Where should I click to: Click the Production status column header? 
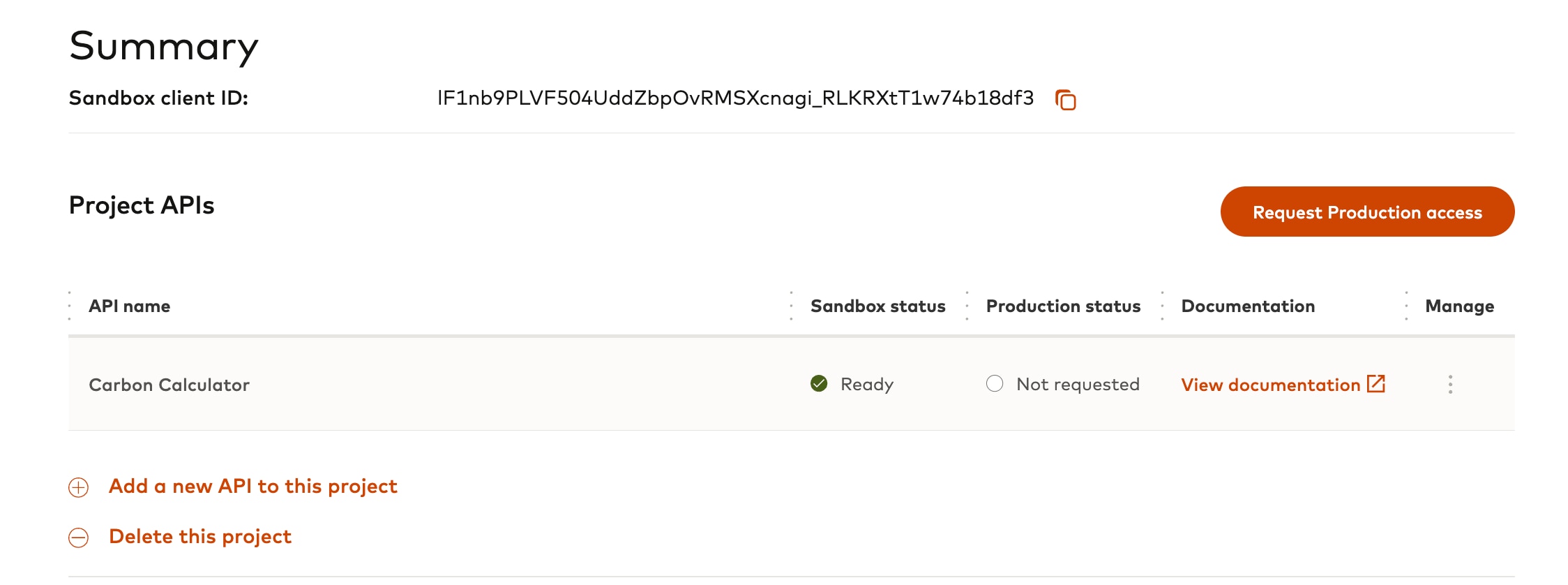1063,306
